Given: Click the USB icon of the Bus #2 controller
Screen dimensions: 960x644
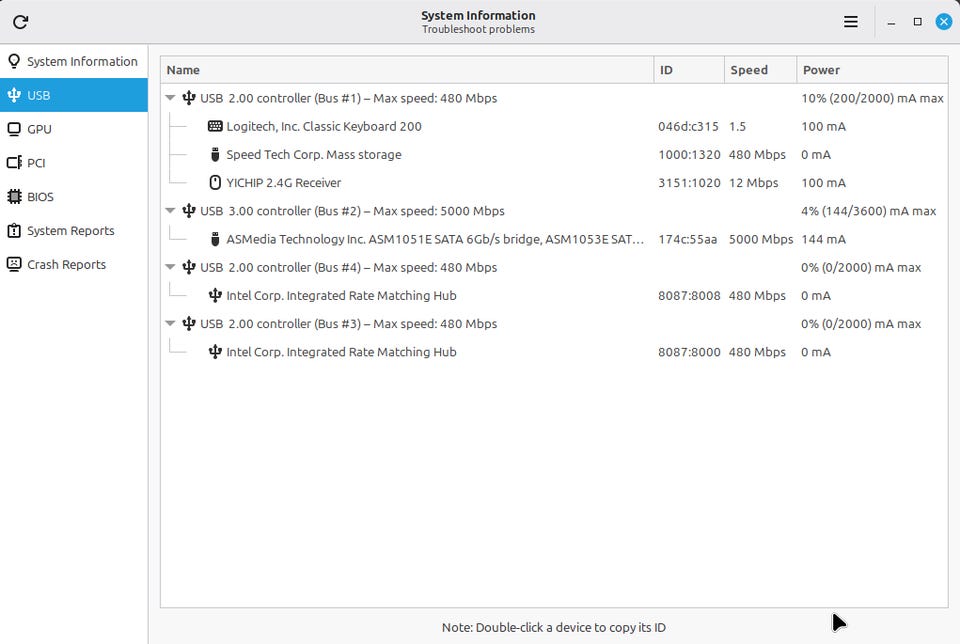Looking at the screenshot, I should coord(189,211).
